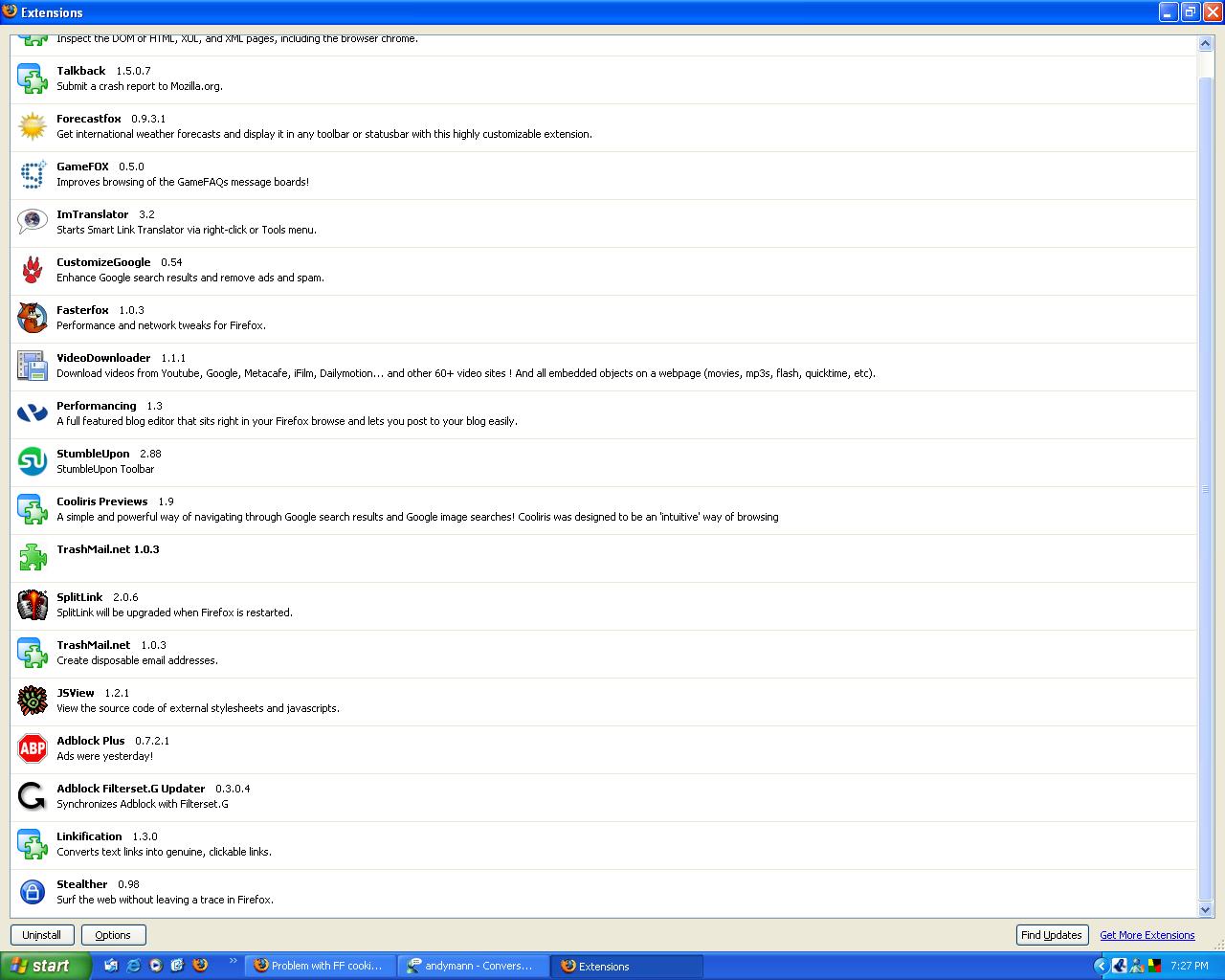Viewport: 1225px width, 980px height.
Task: Select the JSView extension name
Action: pos(76,693)
